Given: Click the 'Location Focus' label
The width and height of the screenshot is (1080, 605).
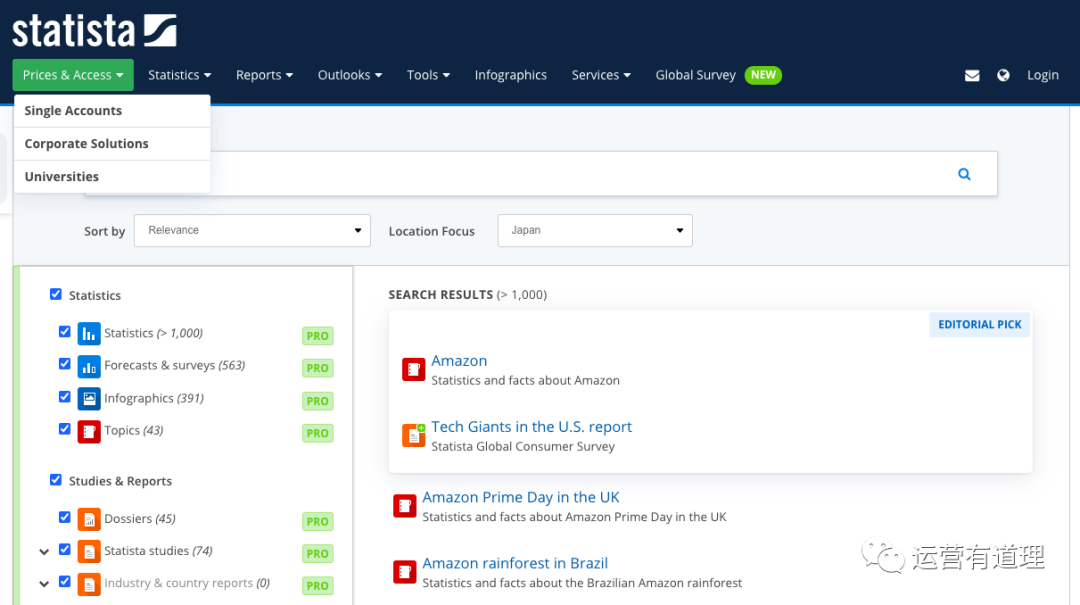Looking at the screenshot, I should click(x=432, y=232).
